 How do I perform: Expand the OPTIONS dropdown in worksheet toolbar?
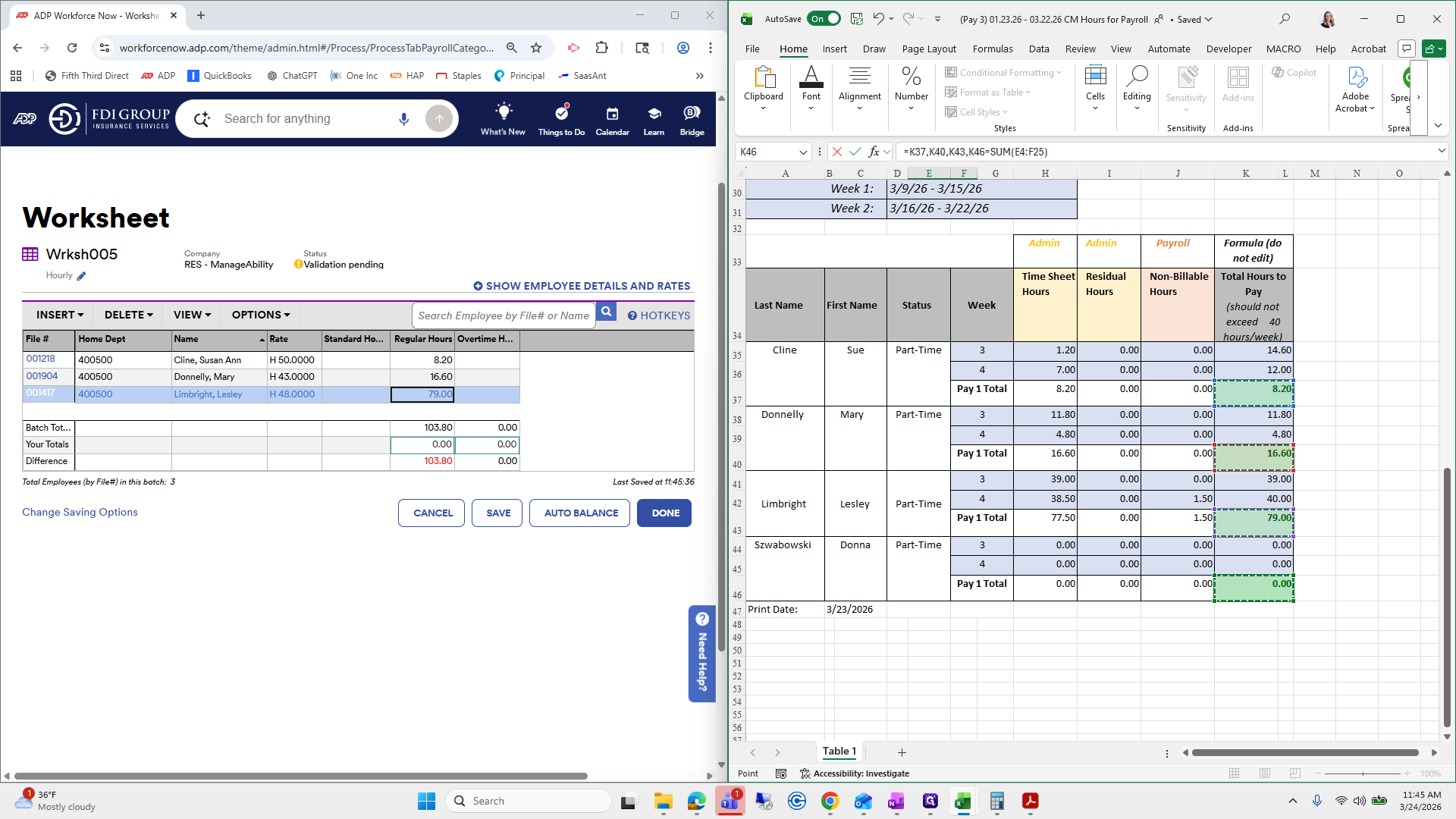261,315
